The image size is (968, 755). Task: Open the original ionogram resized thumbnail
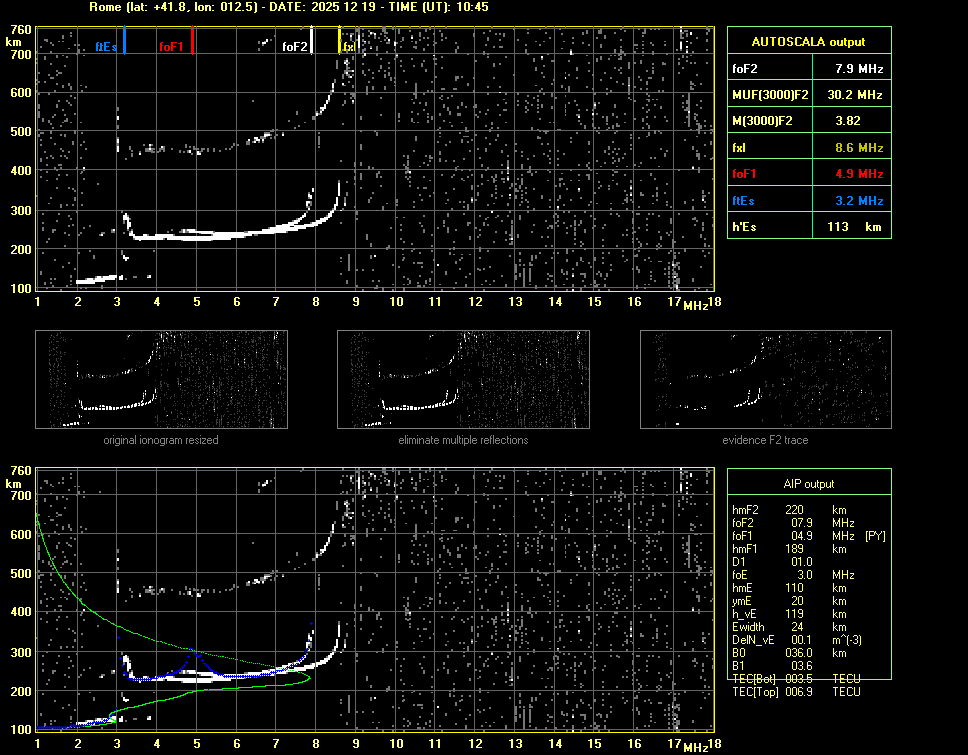(x=161, y=379)
